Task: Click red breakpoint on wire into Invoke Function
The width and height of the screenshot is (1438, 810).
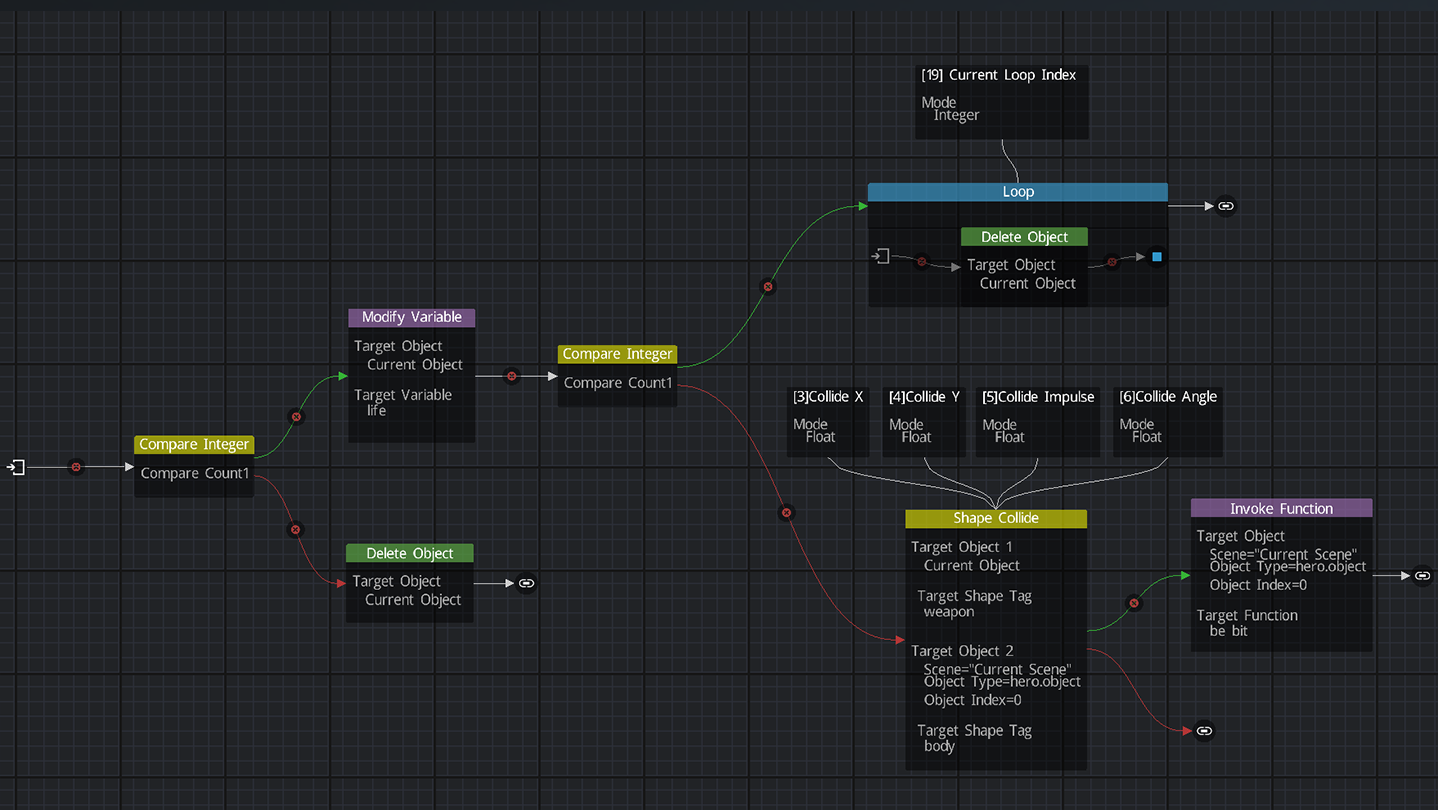Action: [x=1133, y=603]
